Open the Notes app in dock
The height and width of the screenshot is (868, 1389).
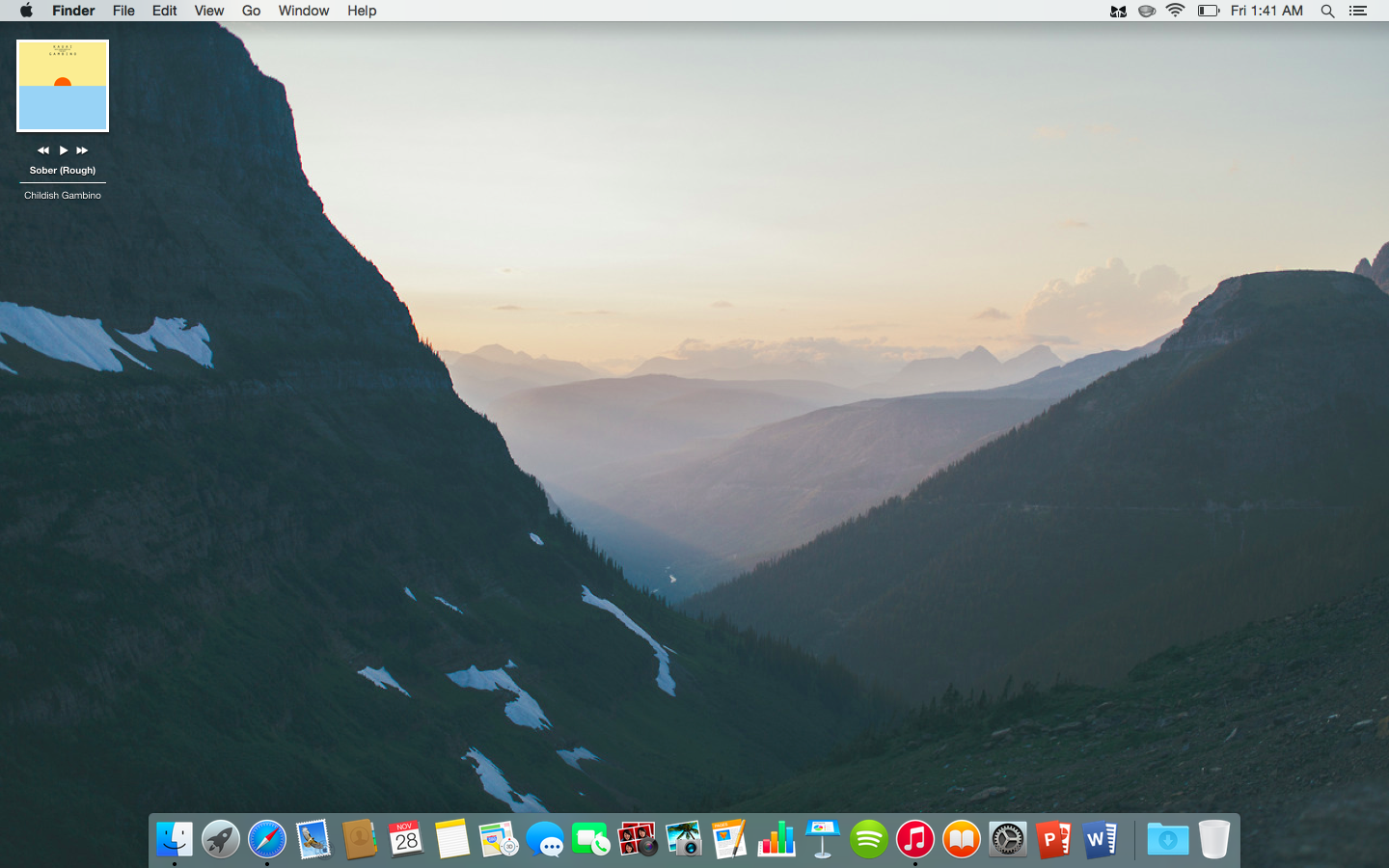[452, 839]
